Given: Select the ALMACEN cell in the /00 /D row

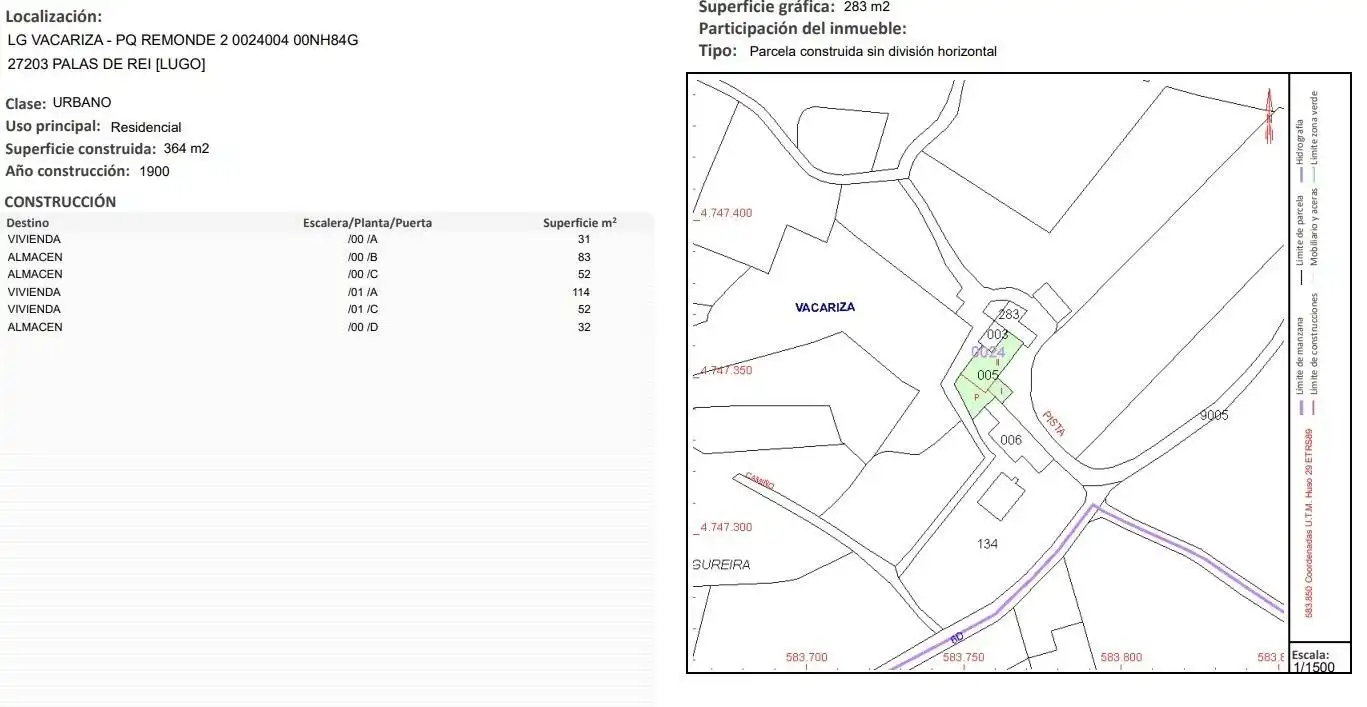Looking at the screenshot, I should pyautogui.click(x=35, y=327).
